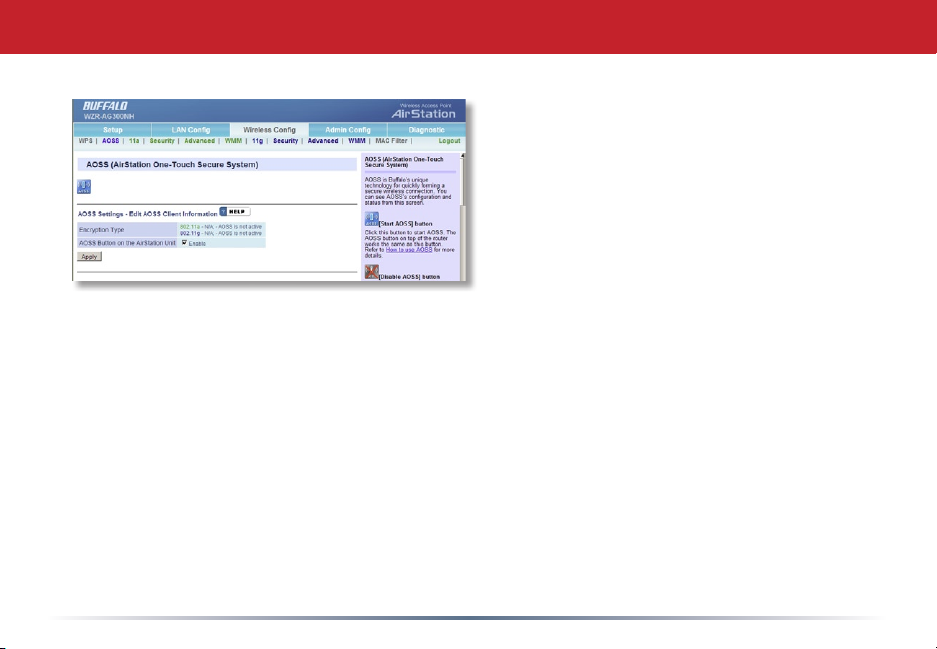Click the Apply button
The width and height of the screenshot is (937, 649).
[x=90, y=256]
